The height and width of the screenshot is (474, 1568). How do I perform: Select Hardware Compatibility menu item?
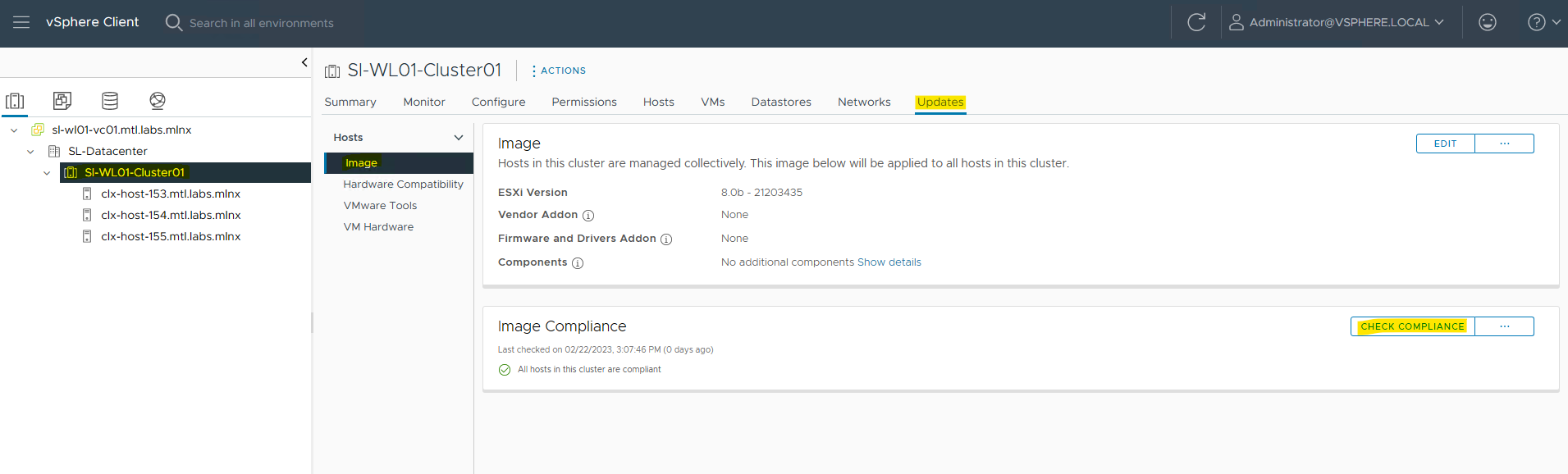403,184
